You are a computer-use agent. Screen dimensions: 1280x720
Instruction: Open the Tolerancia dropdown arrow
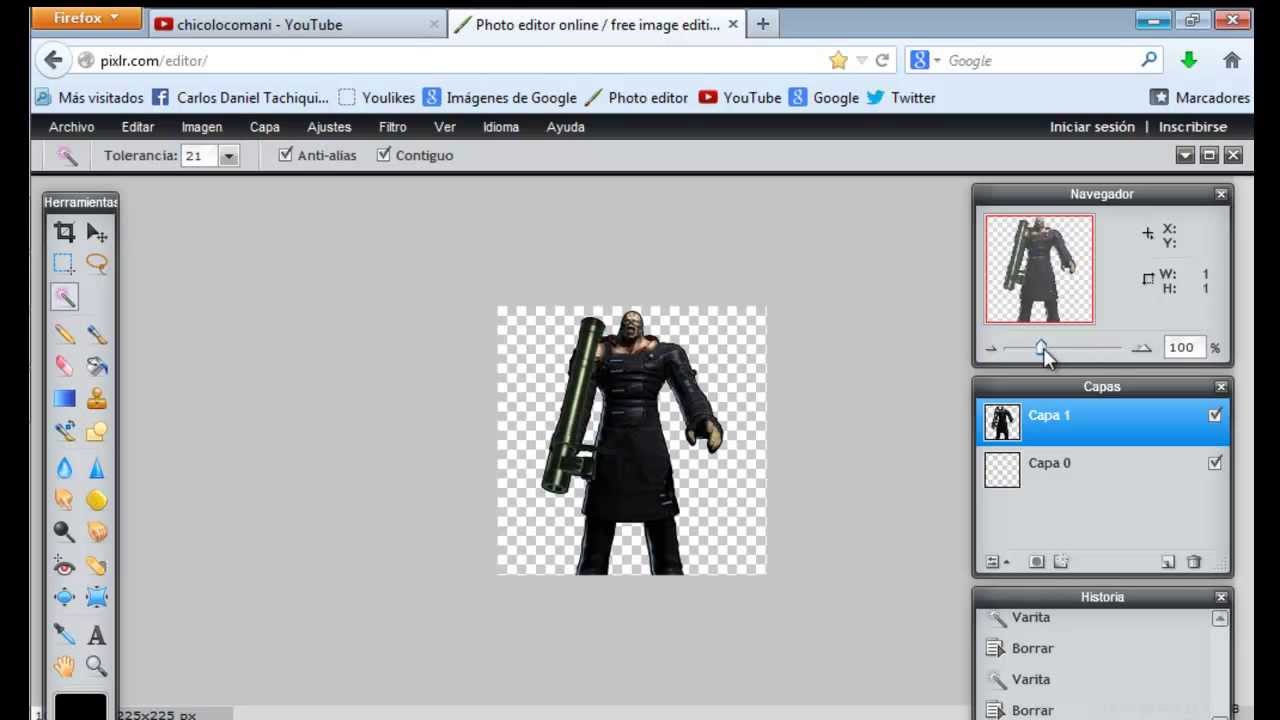tap(229, 156)
